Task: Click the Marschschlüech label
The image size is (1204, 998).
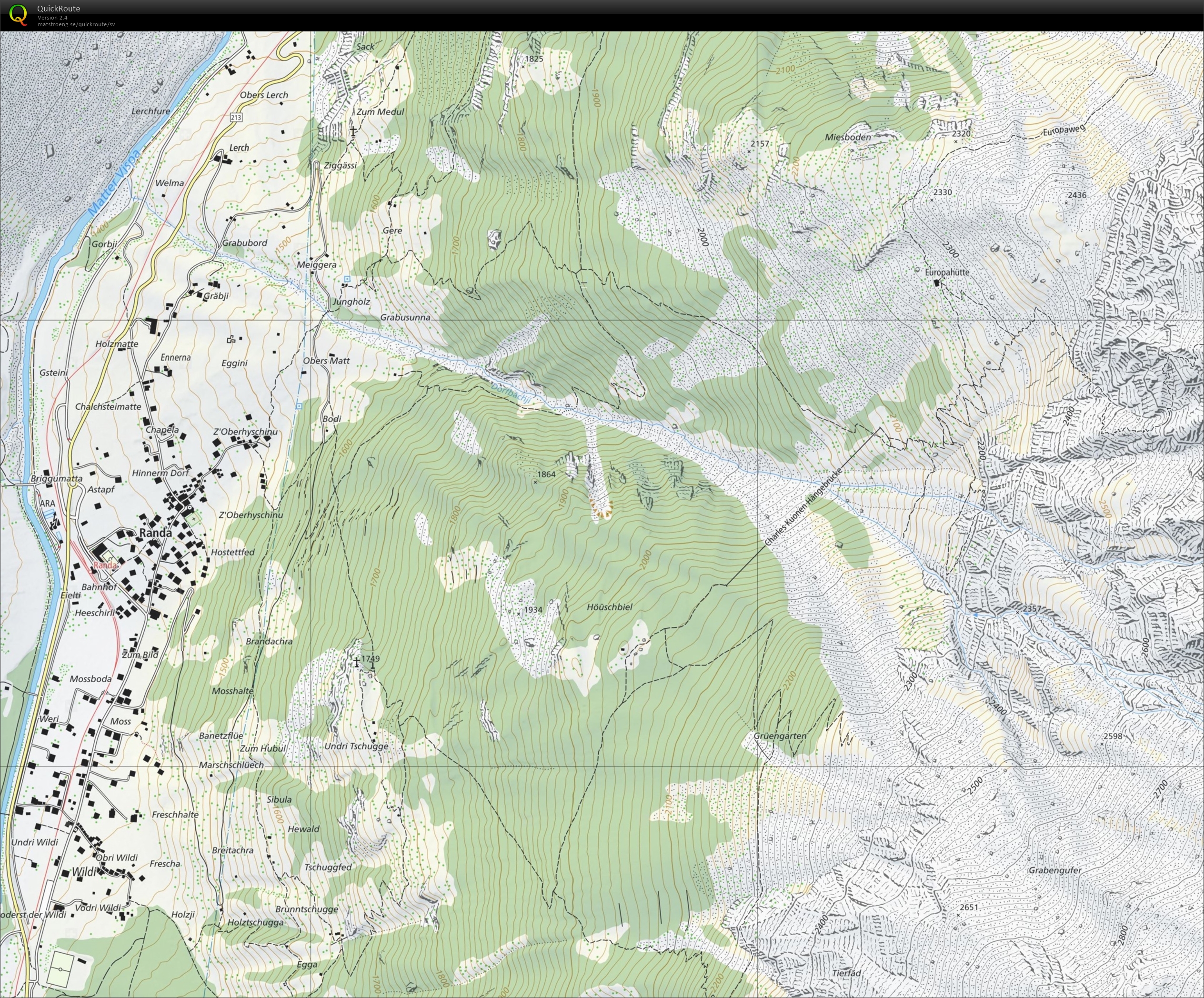Action: [231, 765]
